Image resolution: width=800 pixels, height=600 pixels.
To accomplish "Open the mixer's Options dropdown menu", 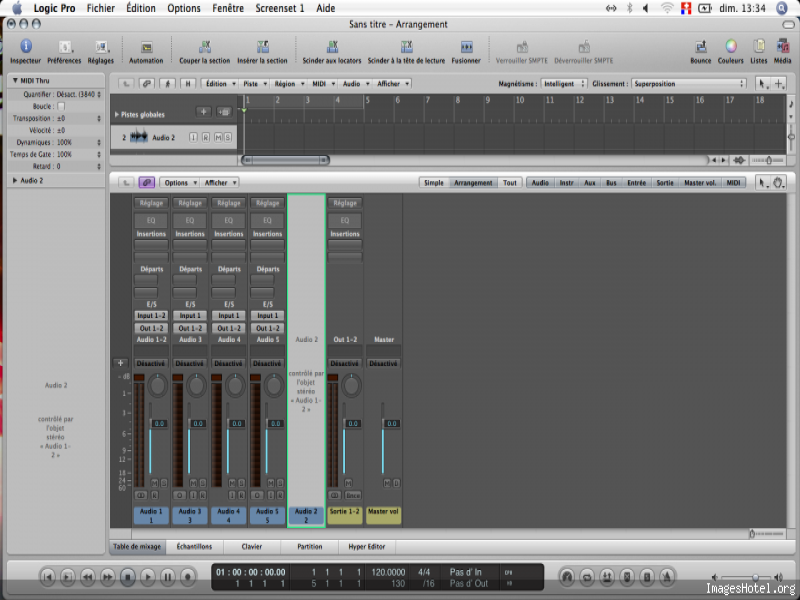I will click(179, 183).
